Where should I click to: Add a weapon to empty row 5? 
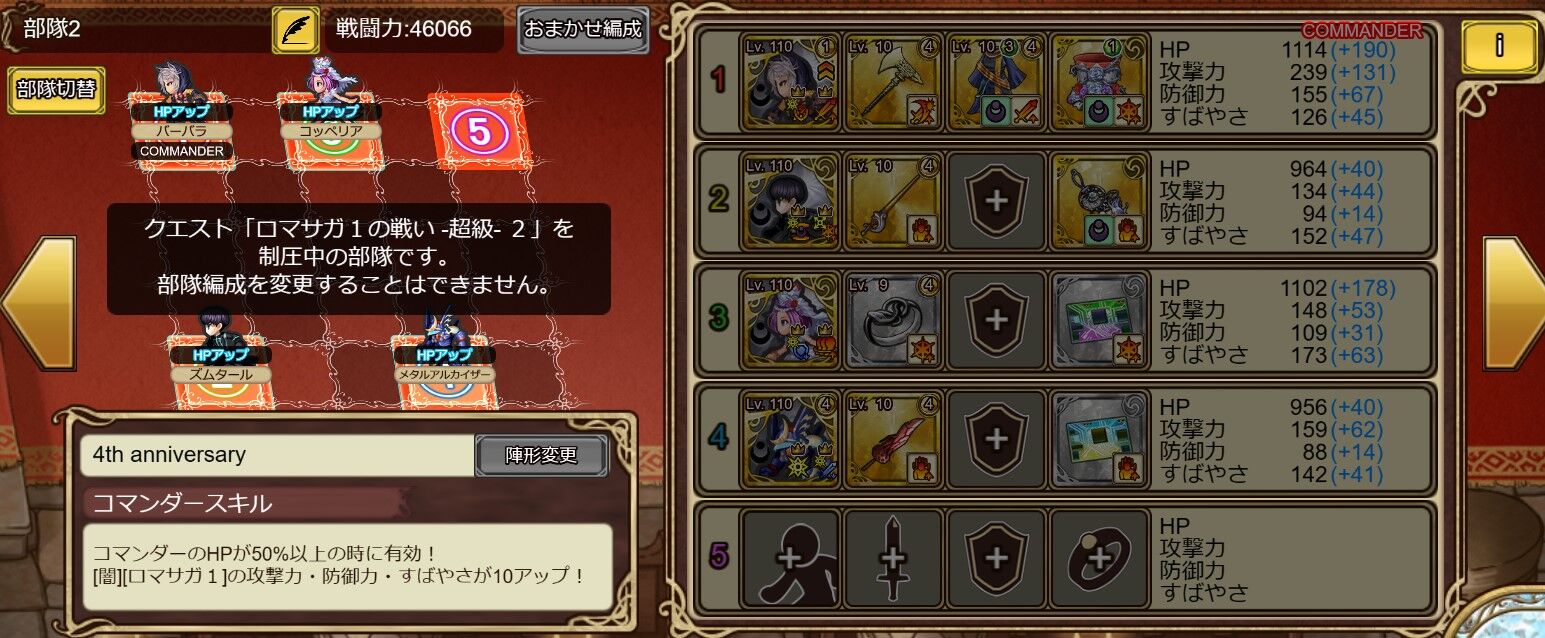click(x=893, y=557)
